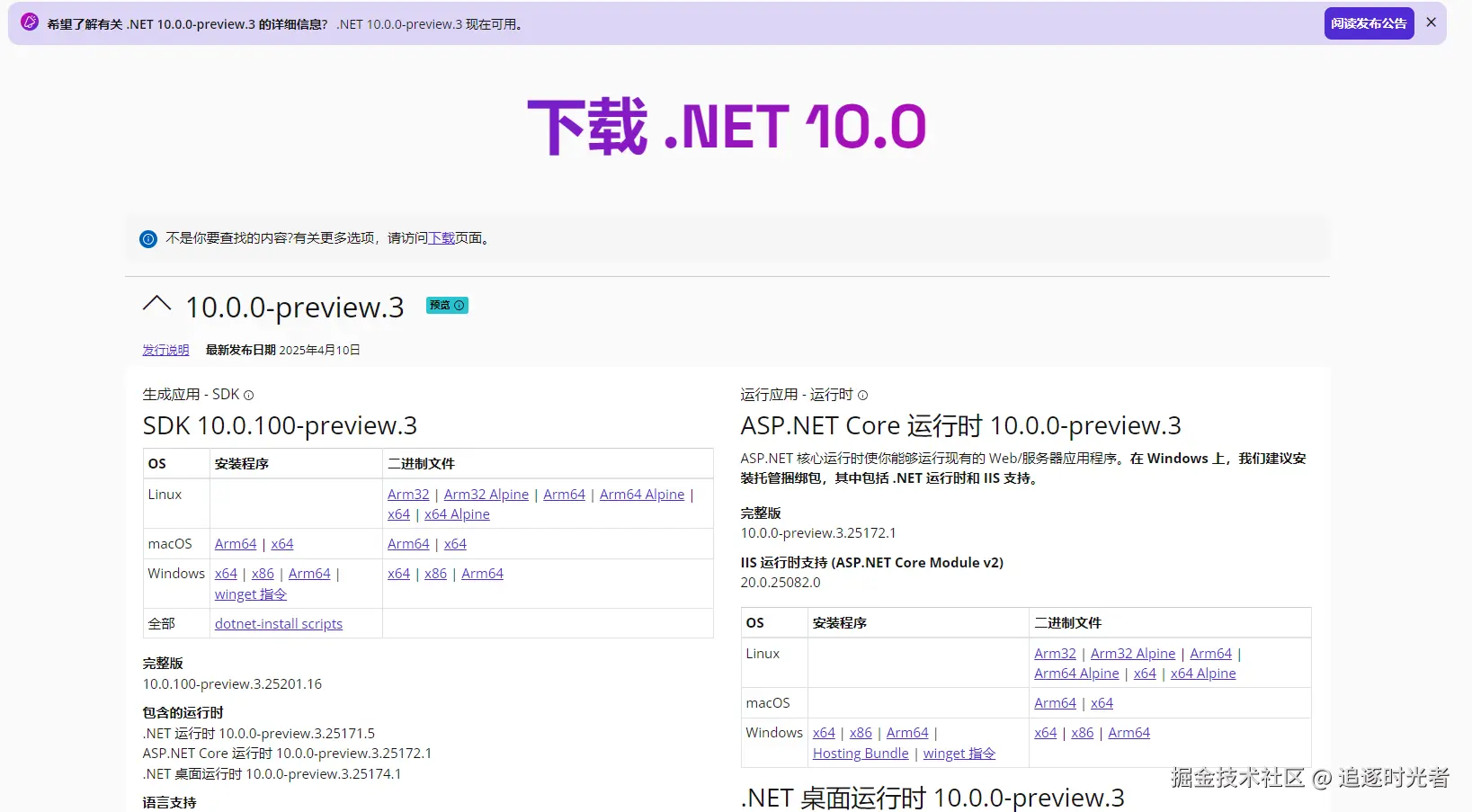Click the info icon next to 生成应用 - SDK
The height and width of the screenshot is (812, 1472).
249,395
